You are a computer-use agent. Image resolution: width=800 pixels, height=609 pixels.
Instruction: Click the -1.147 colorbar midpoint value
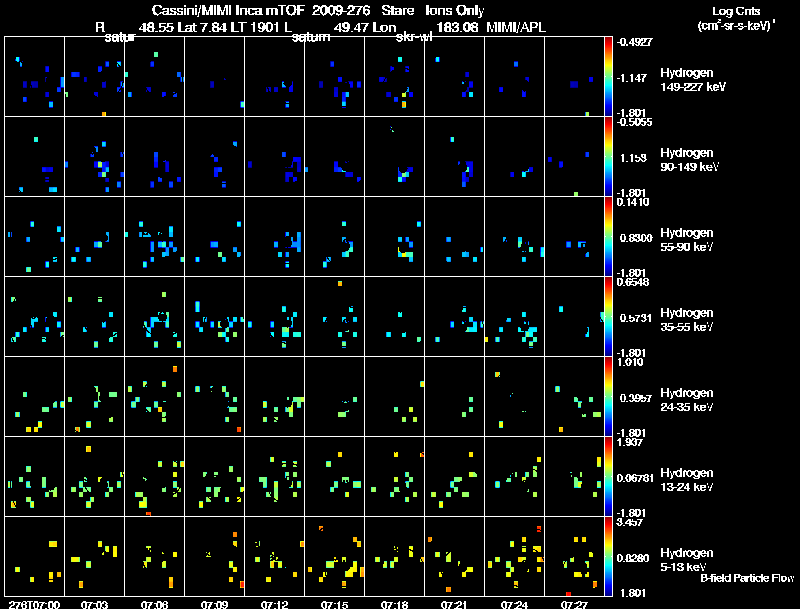633,78
